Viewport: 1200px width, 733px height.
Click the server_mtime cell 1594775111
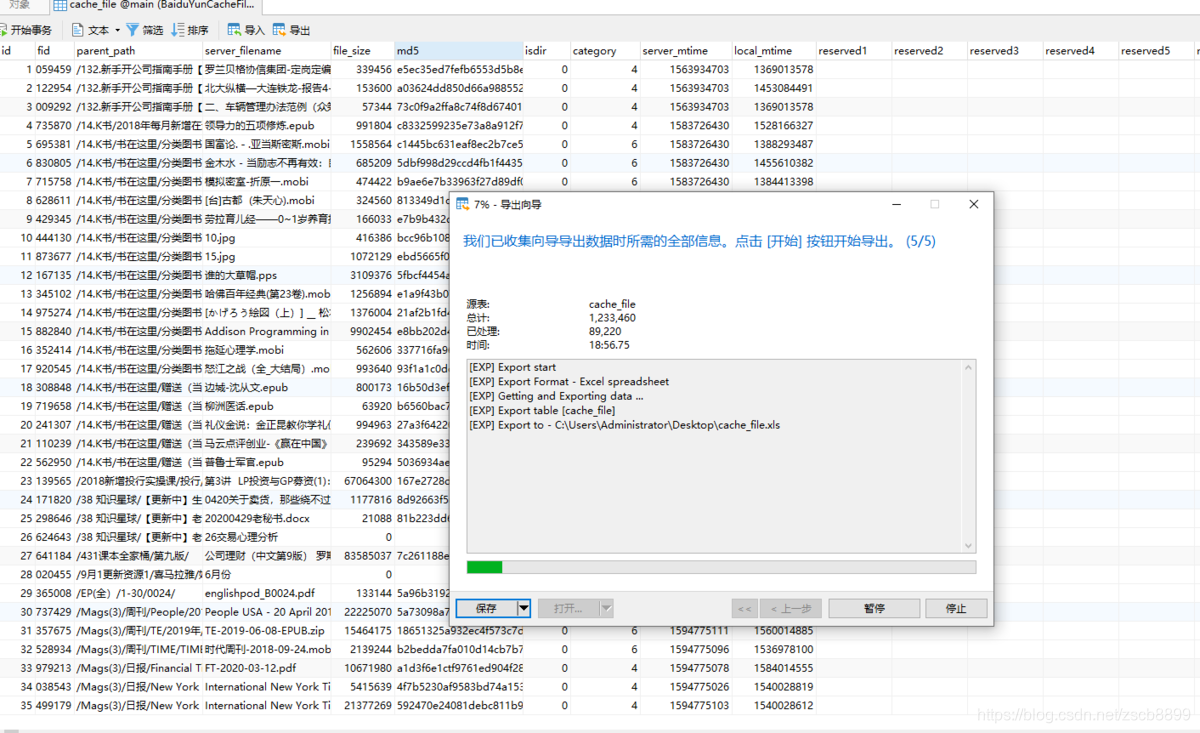[x=686, y=631]
